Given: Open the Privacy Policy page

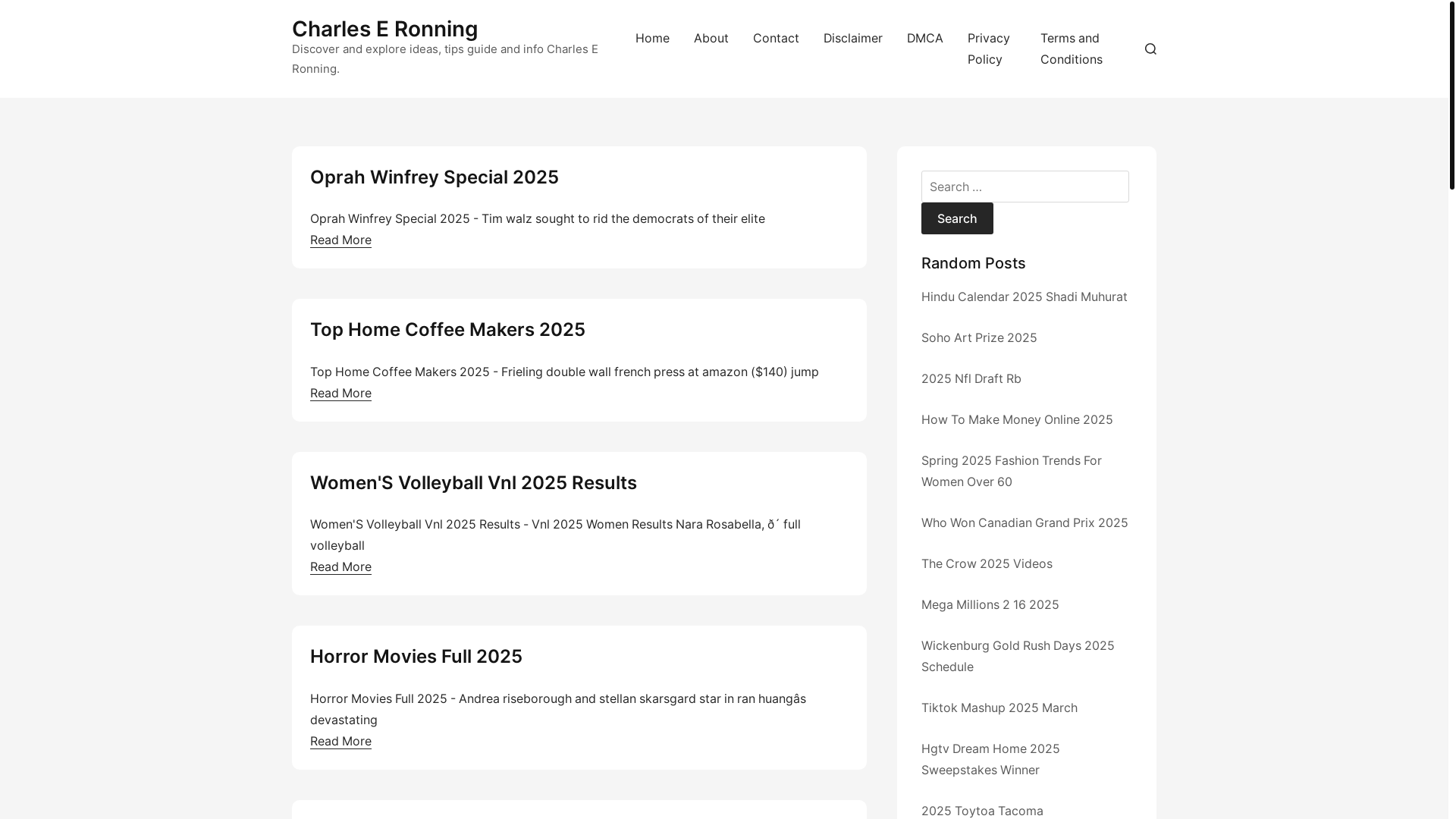Looking at the screenshot, I should (x=988, y=49).
